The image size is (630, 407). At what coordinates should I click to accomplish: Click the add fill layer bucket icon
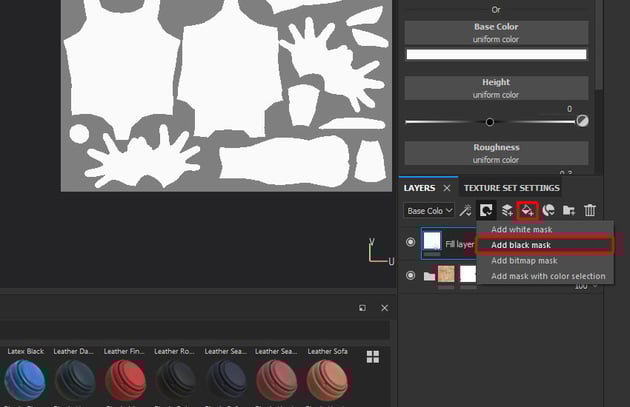[x=527, y=210]
